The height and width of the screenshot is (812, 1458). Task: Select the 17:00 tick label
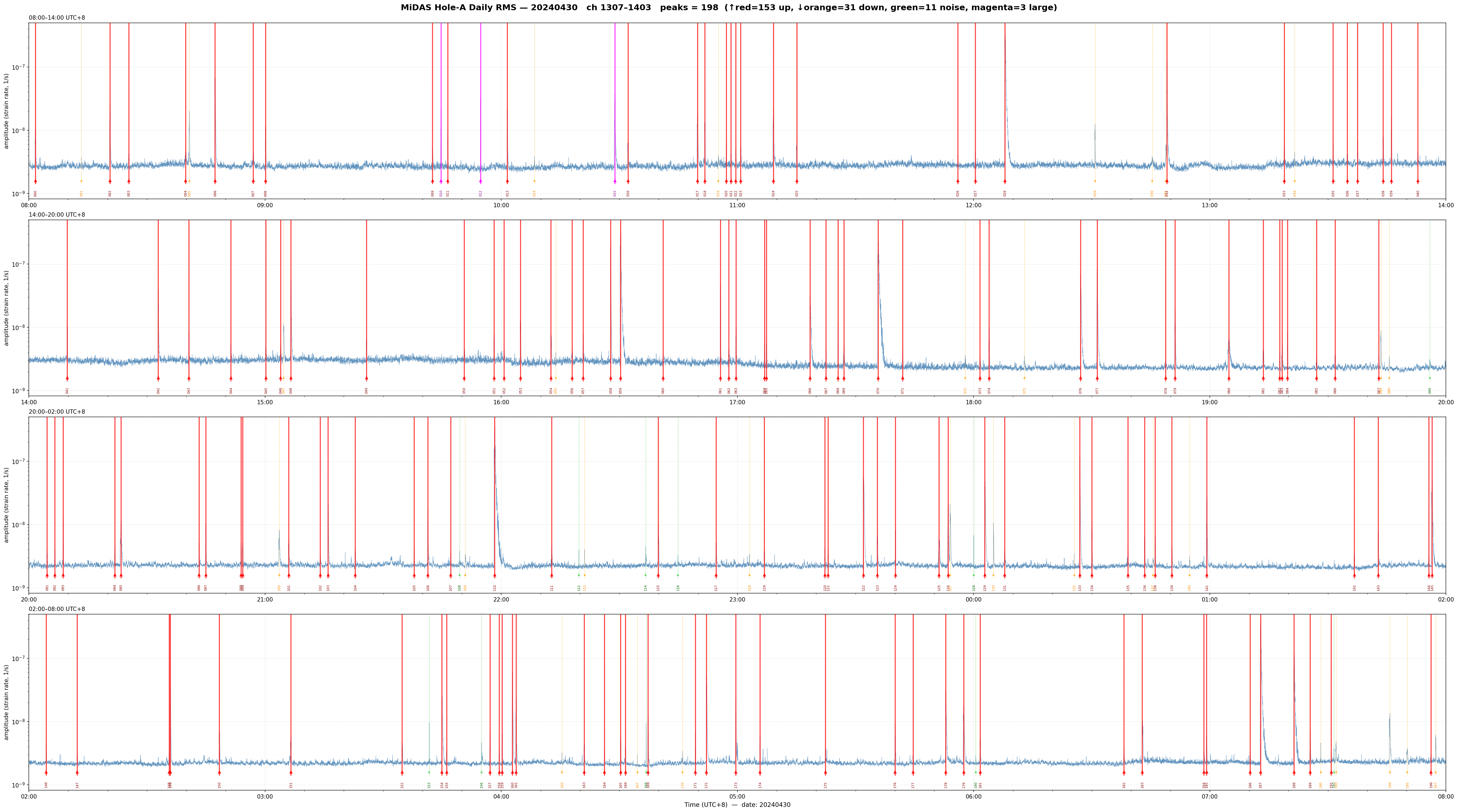point(737,402)
